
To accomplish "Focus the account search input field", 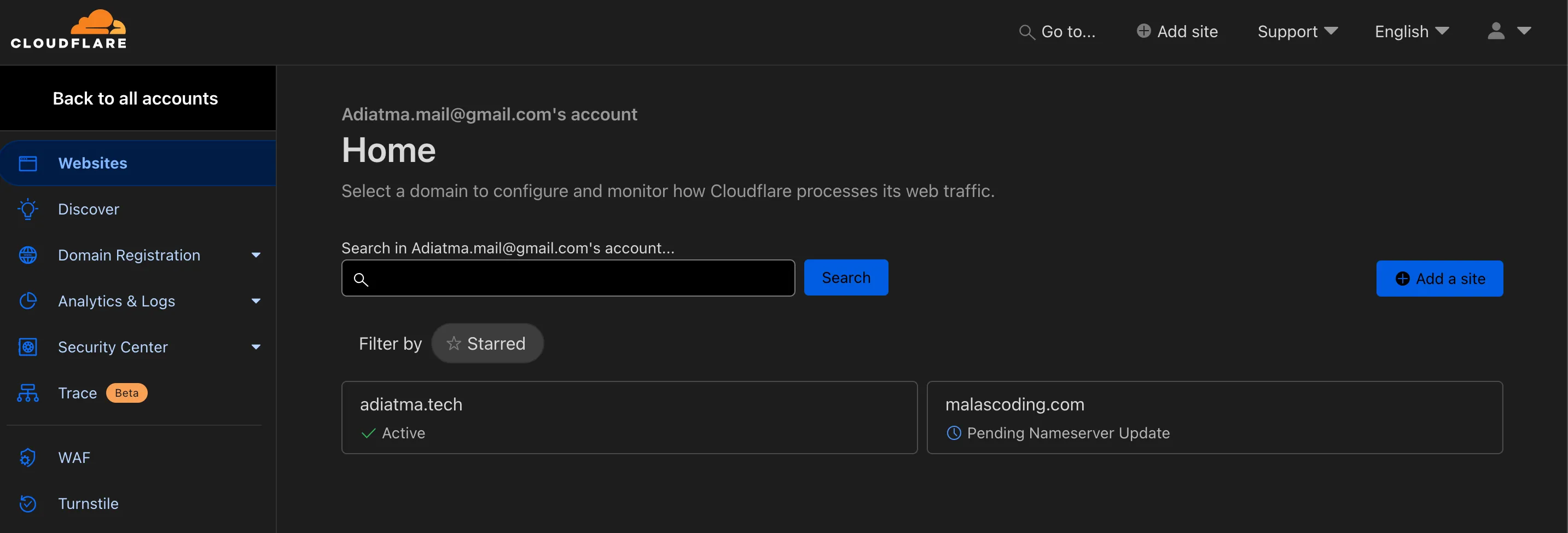I will (x=568, y=279).
